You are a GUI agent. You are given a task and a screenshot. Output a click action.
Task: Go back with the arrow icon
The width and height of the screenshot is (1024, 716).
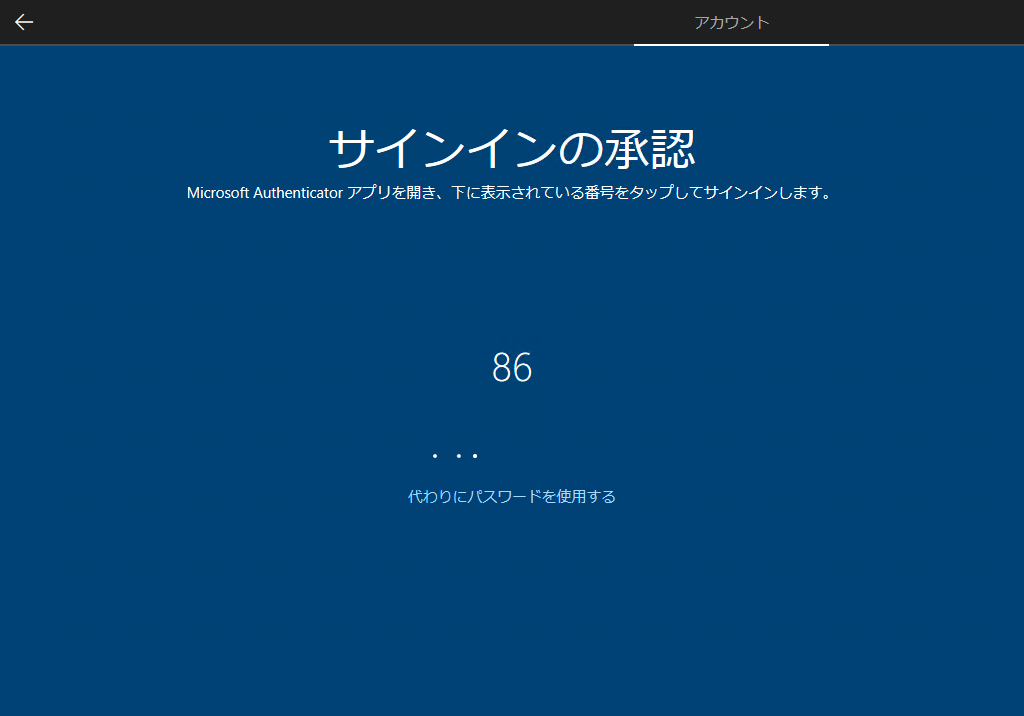point(24,22)
